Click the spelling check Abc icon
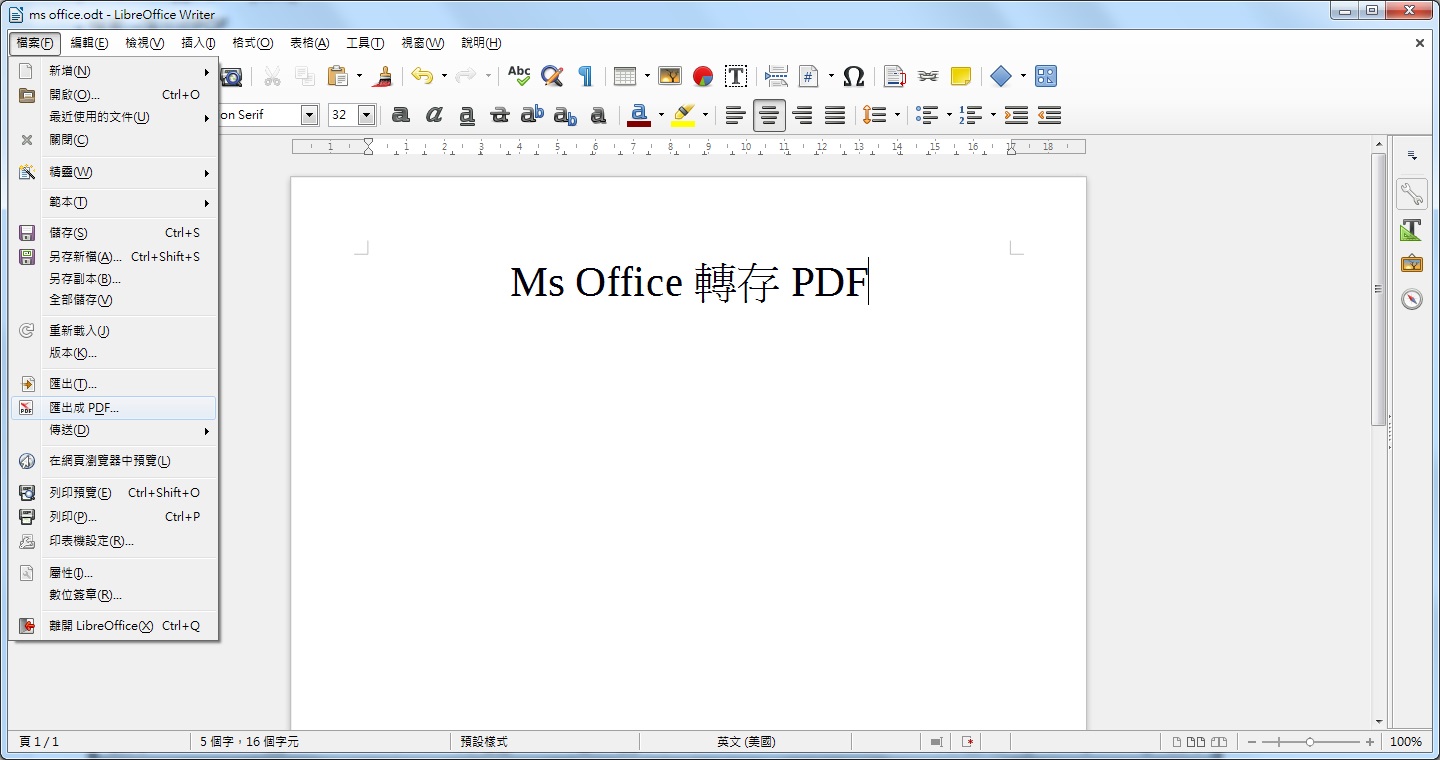Screen dimensions: 1440x760 pos(519,77)
